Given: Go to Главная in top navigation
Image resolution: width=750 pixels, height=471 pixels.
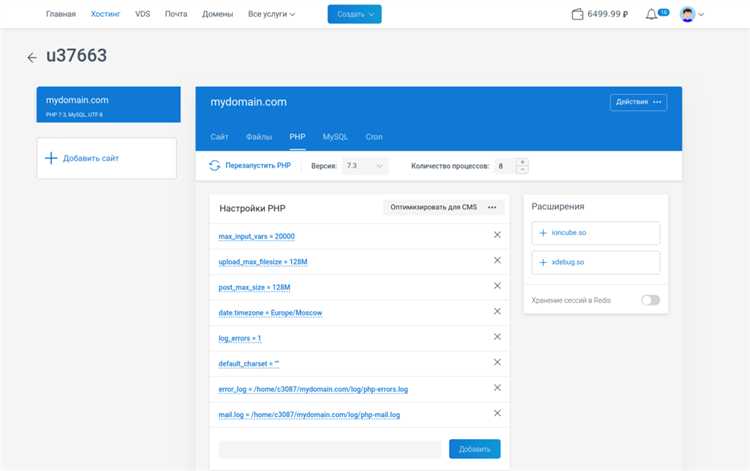Looking at the screenshot, I should [61, 14].
